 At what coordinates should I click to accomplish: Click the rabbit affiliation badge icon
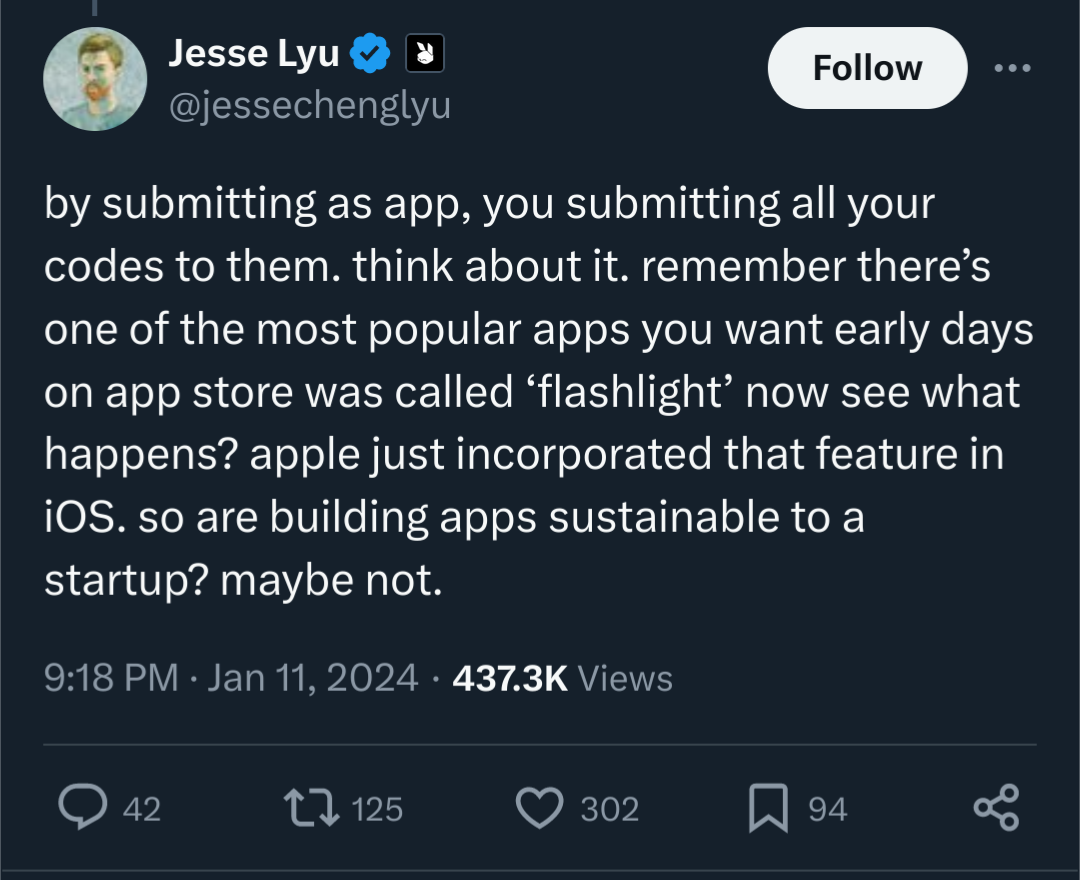click(x=424, y=53)
